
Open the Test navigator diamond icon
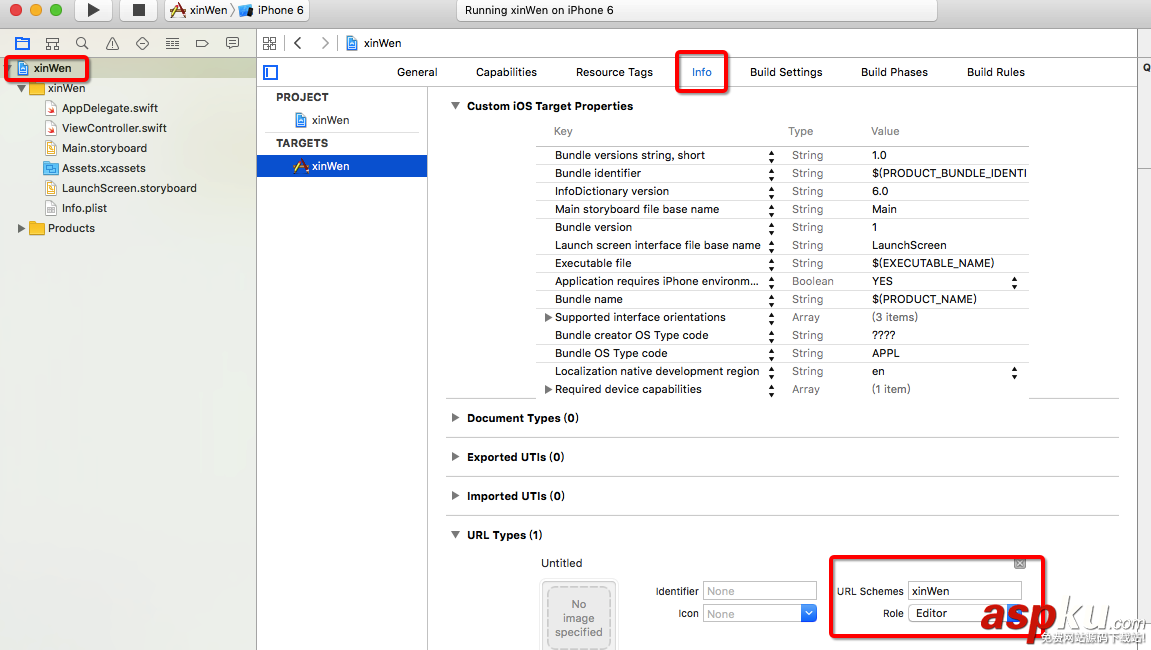click(142, 43)
